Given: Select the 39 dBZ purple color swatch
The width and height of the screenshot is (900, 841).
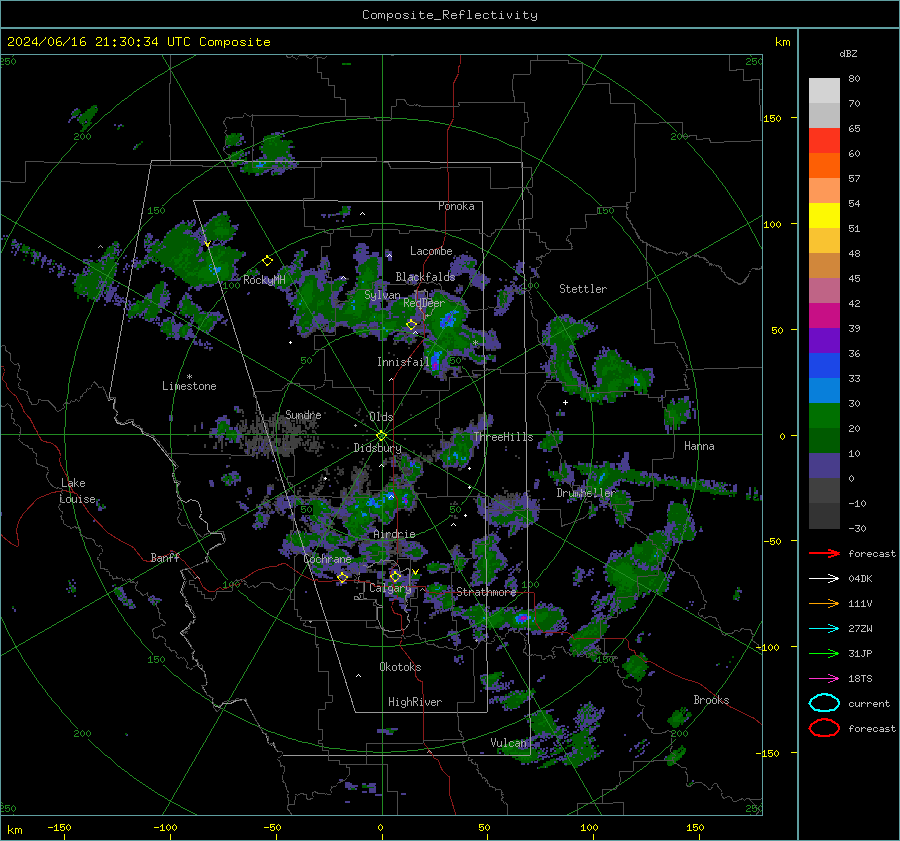Looking at the screenshot, I should [824, 340].
